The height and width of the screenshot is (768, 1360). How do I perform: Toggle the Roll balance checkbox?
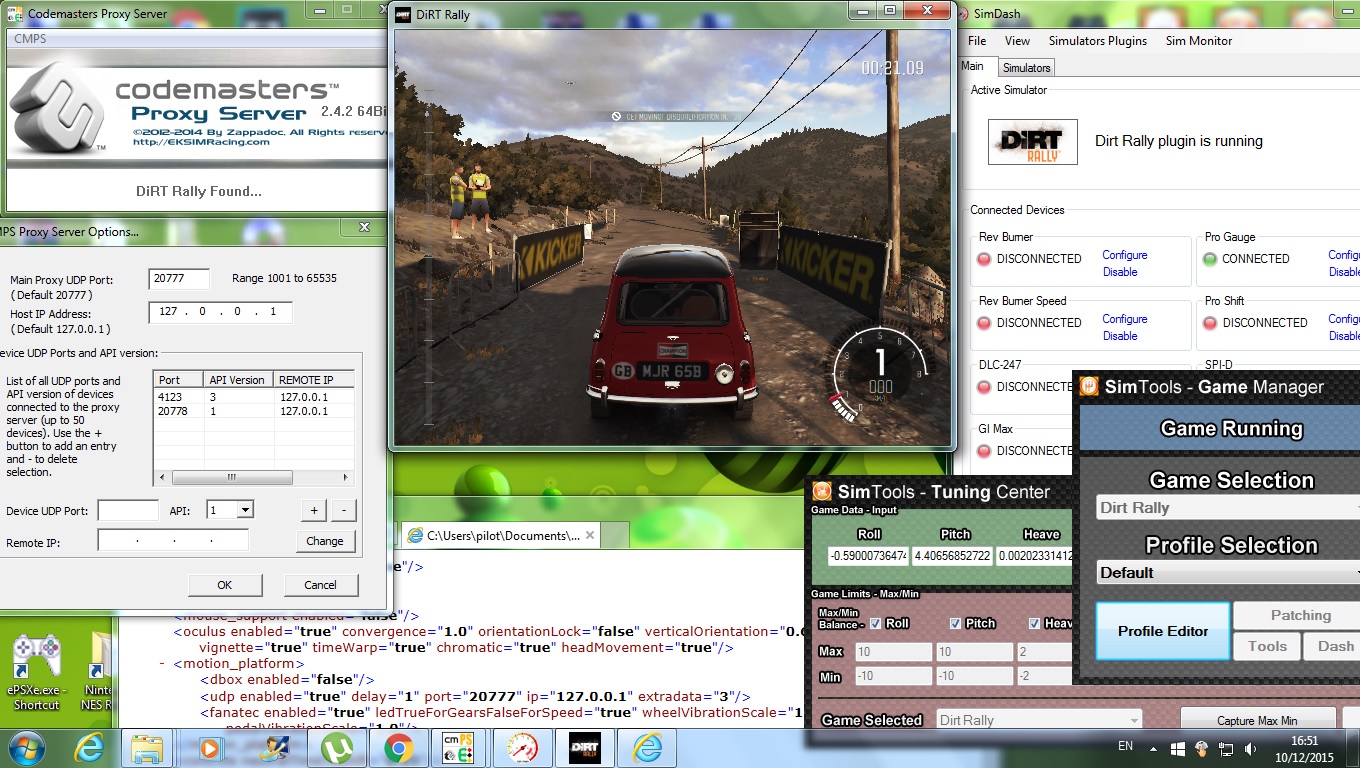(x=876, y=623)
